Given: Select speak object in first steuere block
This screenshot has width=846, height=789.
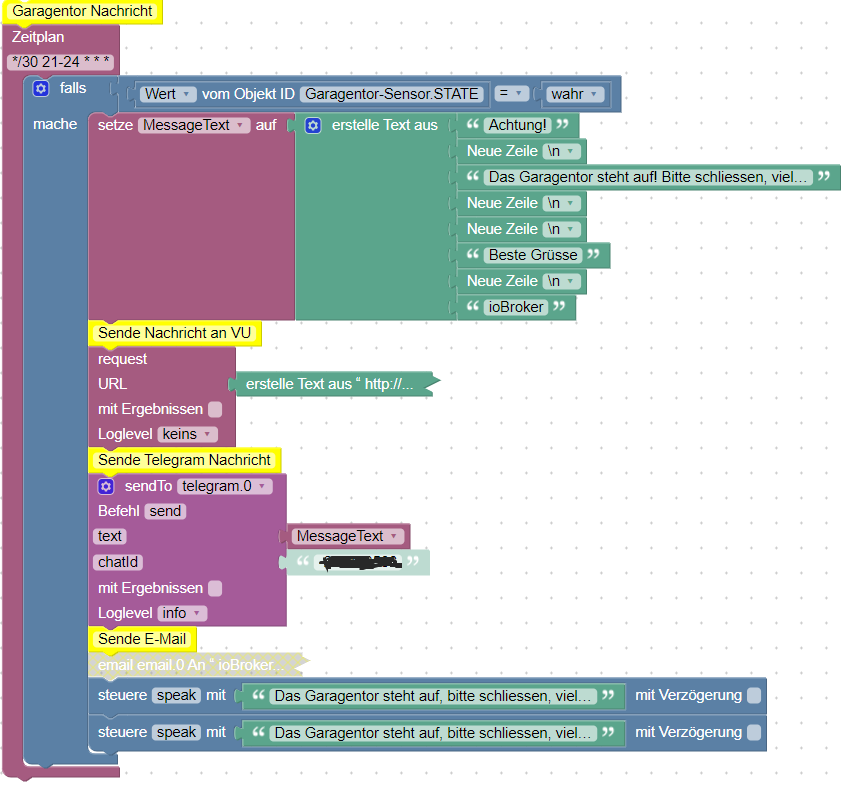Looking at the screenshot, I should click(176, 696).
